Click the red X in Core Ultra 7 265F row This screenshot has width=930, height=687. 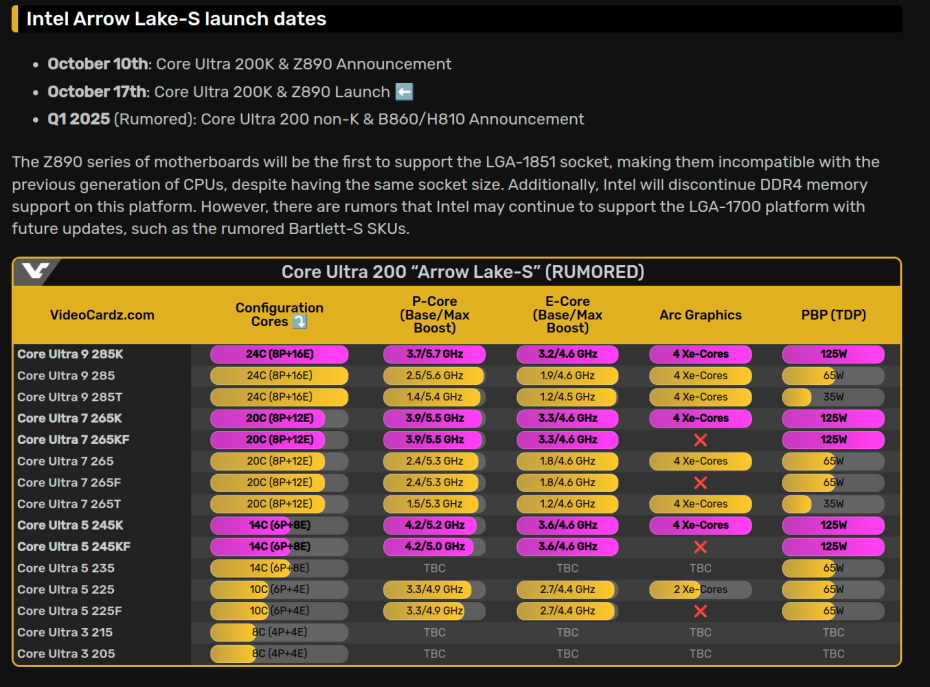pyautogui.click(x=700, y=483)
